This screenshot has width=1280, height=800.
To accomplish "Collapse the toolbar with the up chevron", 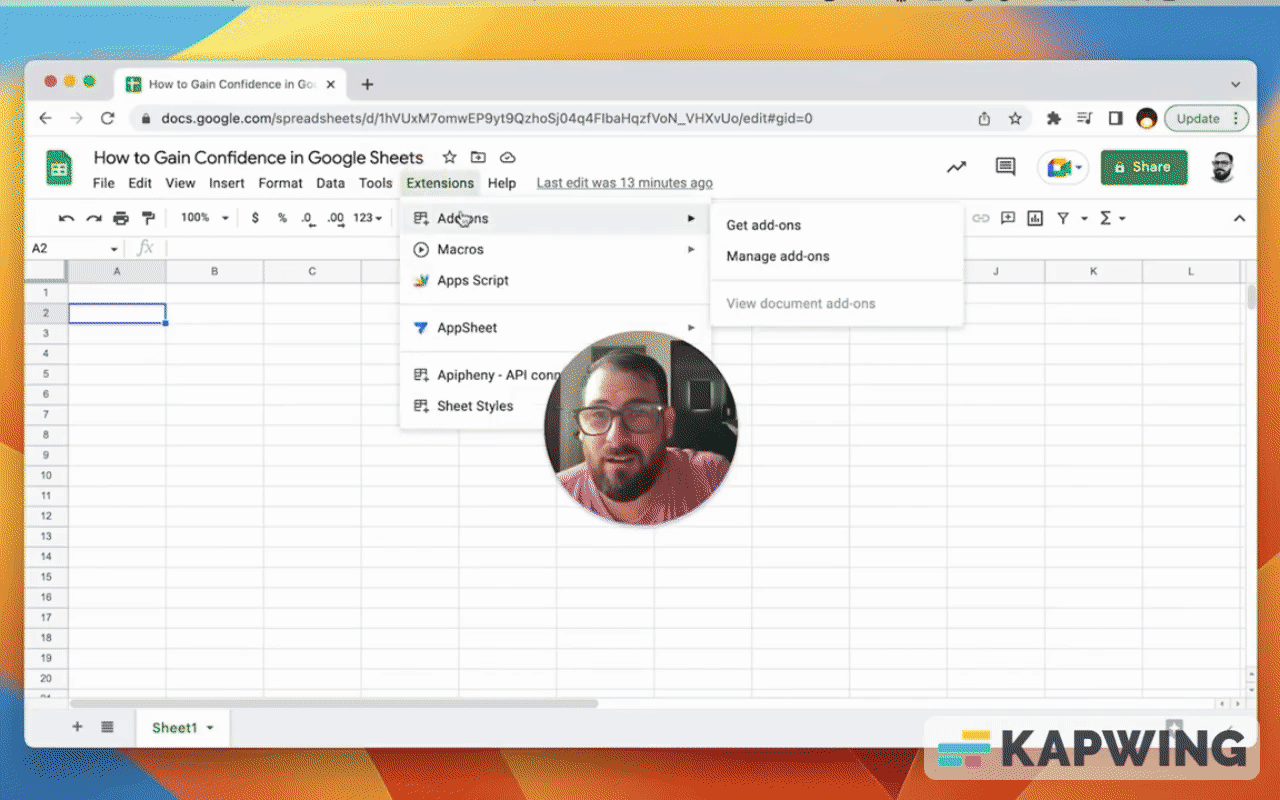I will pyautogui.click(x=1239, y=218).
